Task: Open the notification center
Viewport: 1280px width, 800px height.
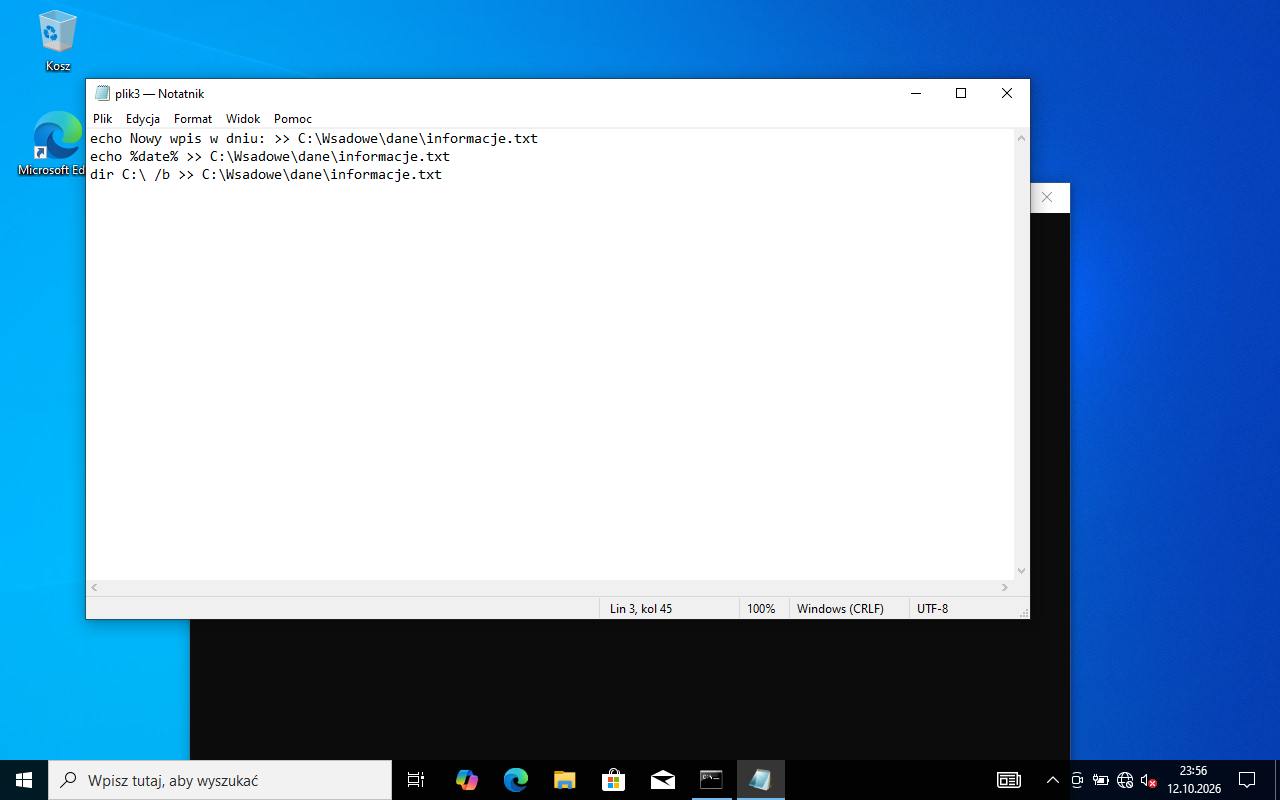Action: (1247, 780)
